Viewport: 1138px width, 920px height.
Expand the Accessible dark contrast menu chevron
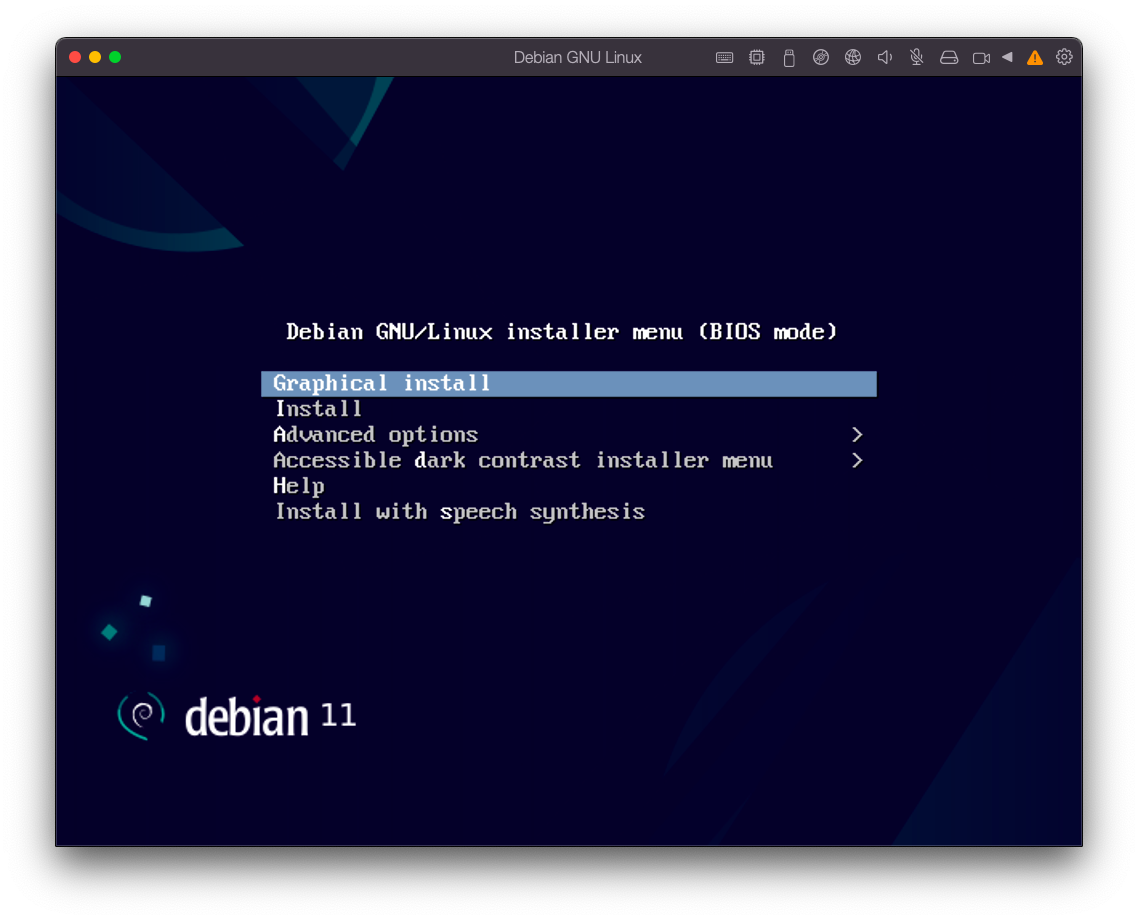pyautogui.click(x=857, y=461)
